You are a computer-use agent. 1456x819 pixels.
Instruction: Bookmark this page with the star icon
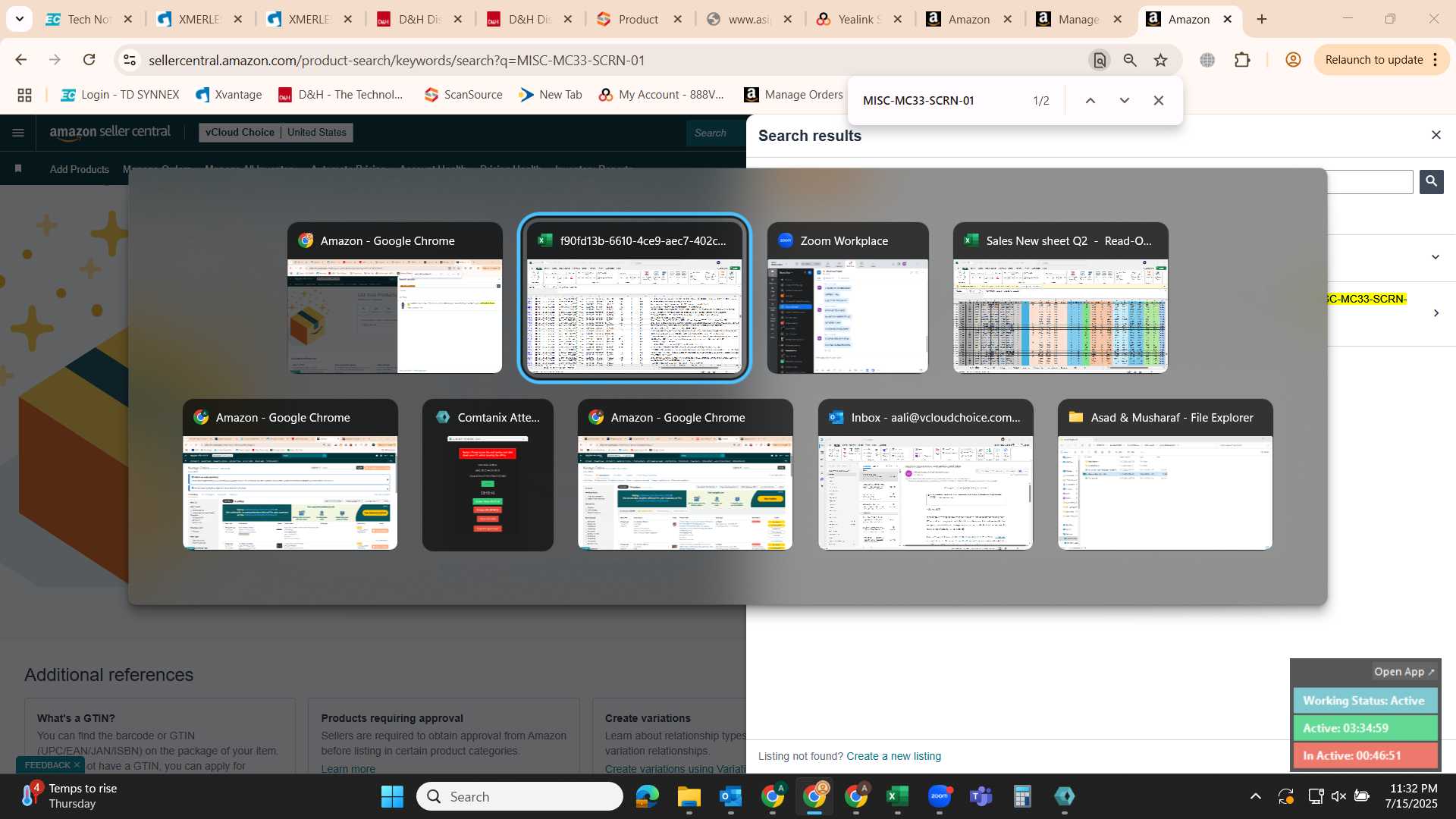(1161, 60)
